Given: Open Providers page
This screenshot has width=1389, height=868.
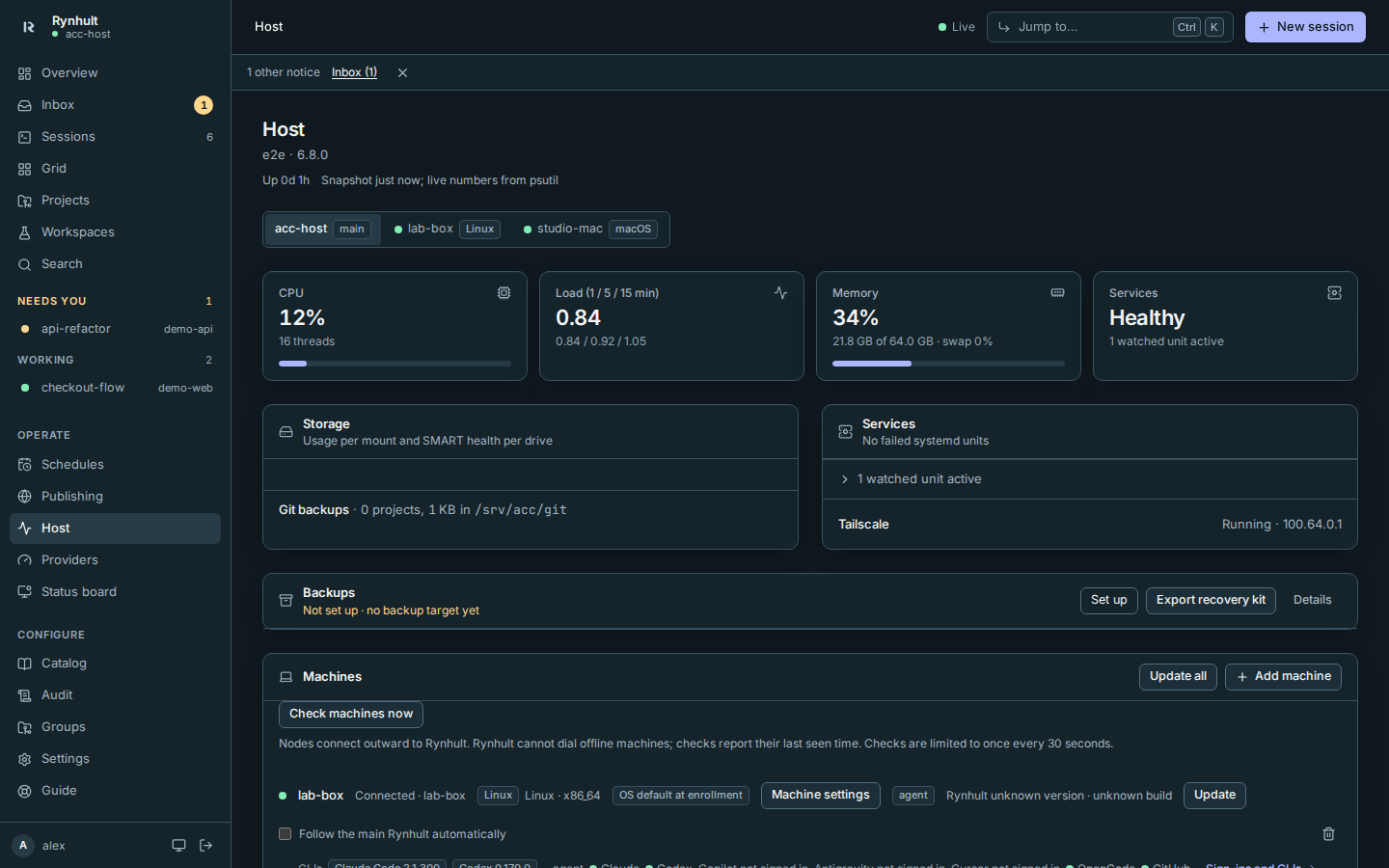Looking at the screenshot, I should tap(116, 560).
